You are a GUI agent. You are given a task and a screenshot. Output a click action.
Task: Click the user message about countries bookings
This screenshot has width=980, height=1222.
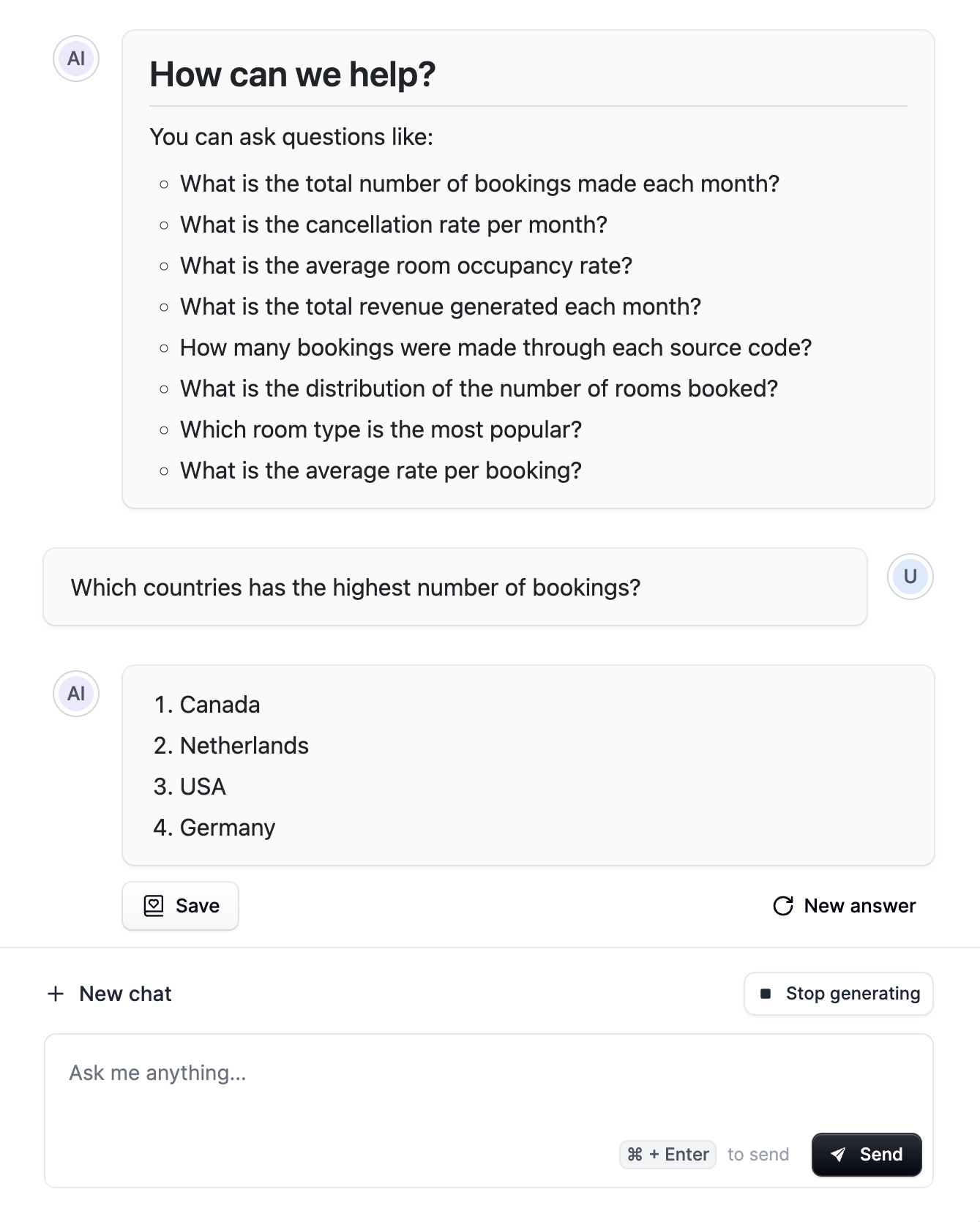click(356, 588)
